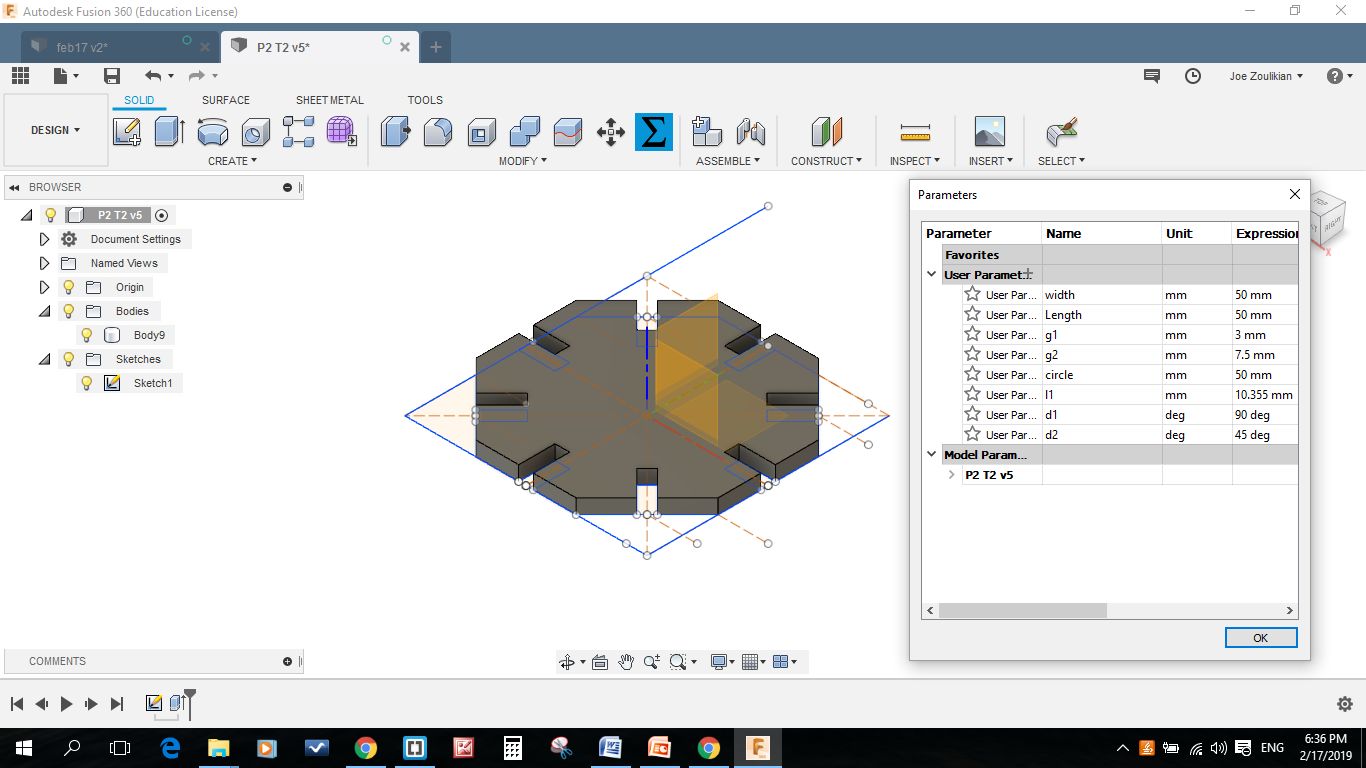Click the Measure ruler icon
The width and height of the screenshot is (1366, 768).
(x=915, y=132)
